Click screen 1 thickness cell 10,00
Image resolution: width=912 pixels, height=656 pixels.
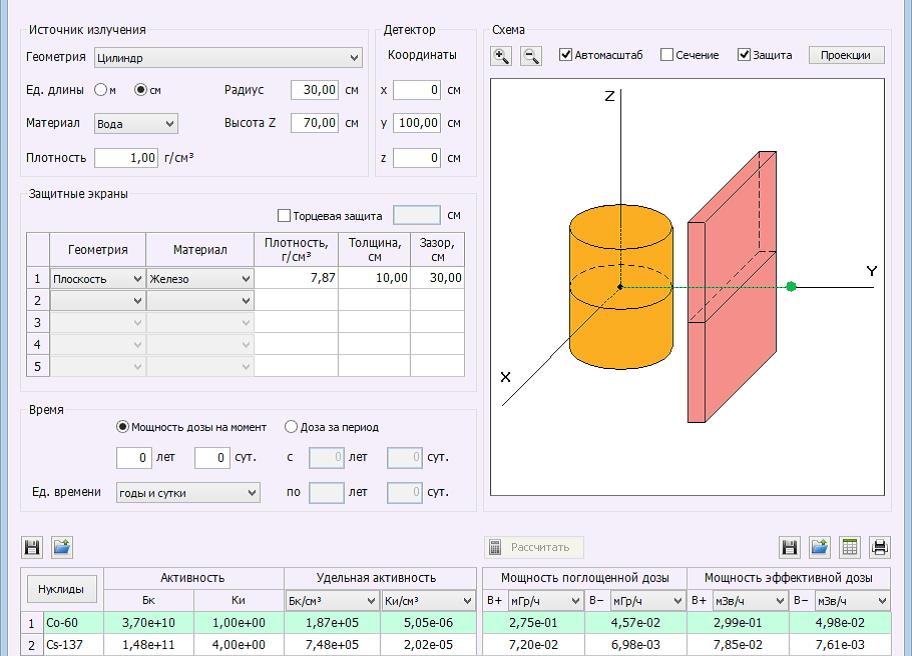(x=375, y=278)
